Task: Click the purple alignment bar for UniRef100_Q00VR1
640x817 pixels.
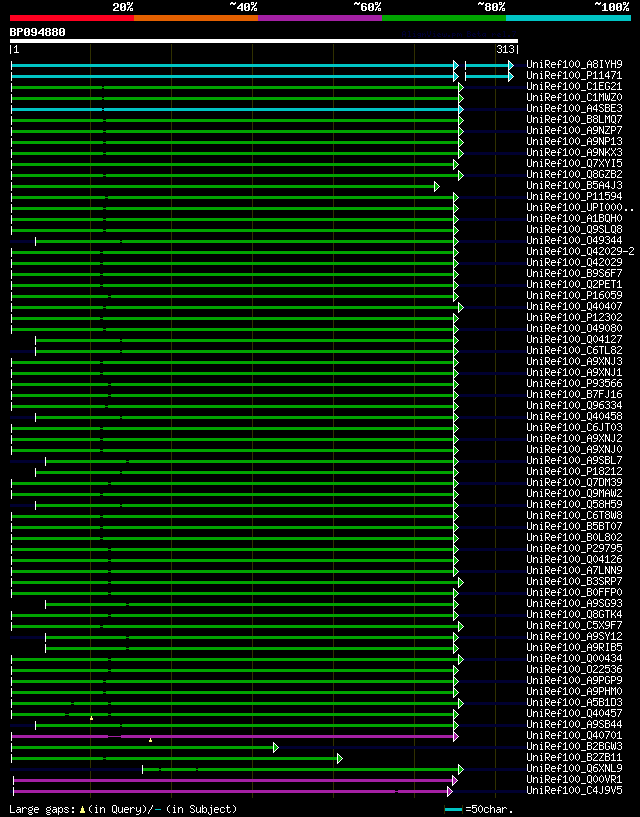Action: click(x=233, y=781)
